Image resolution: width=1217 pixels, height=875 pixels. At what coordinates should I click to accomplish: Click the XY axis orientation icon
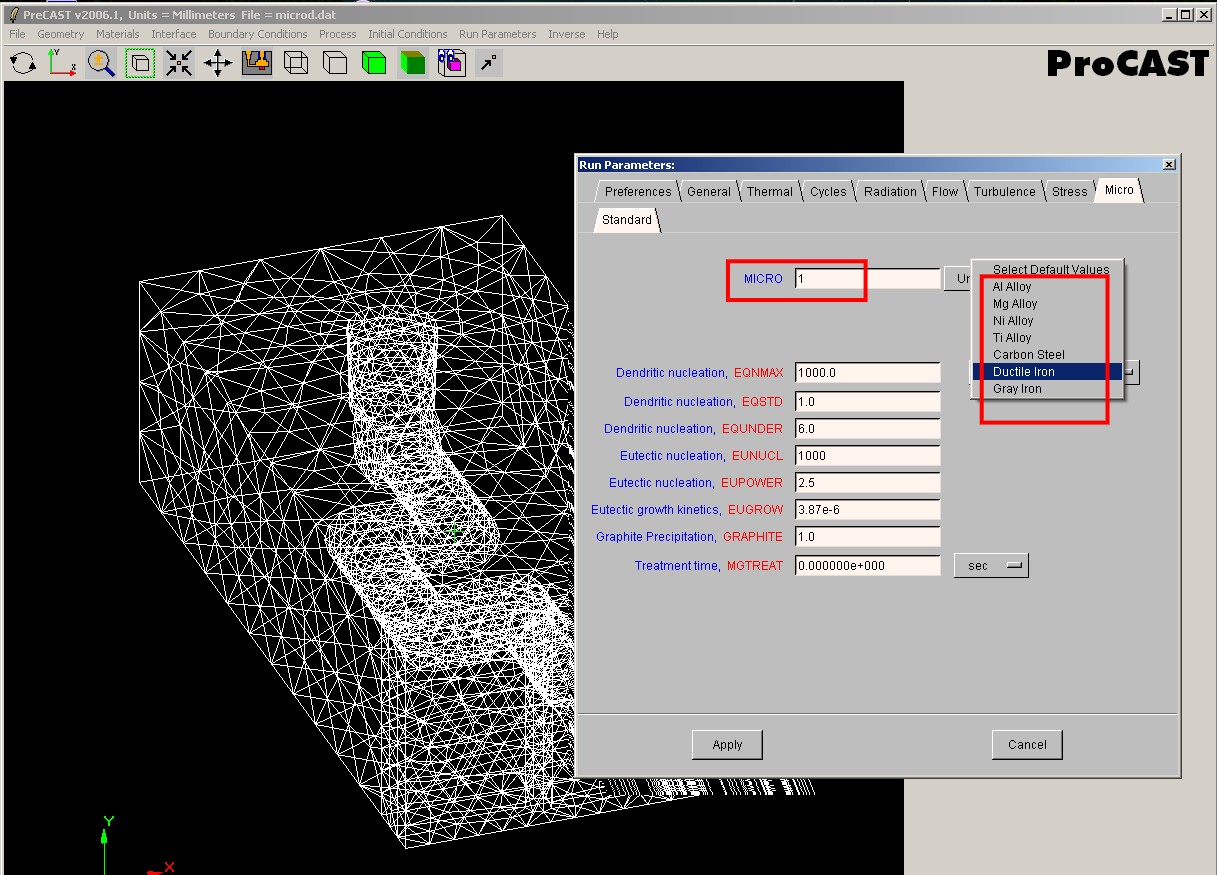pos(61,64)
